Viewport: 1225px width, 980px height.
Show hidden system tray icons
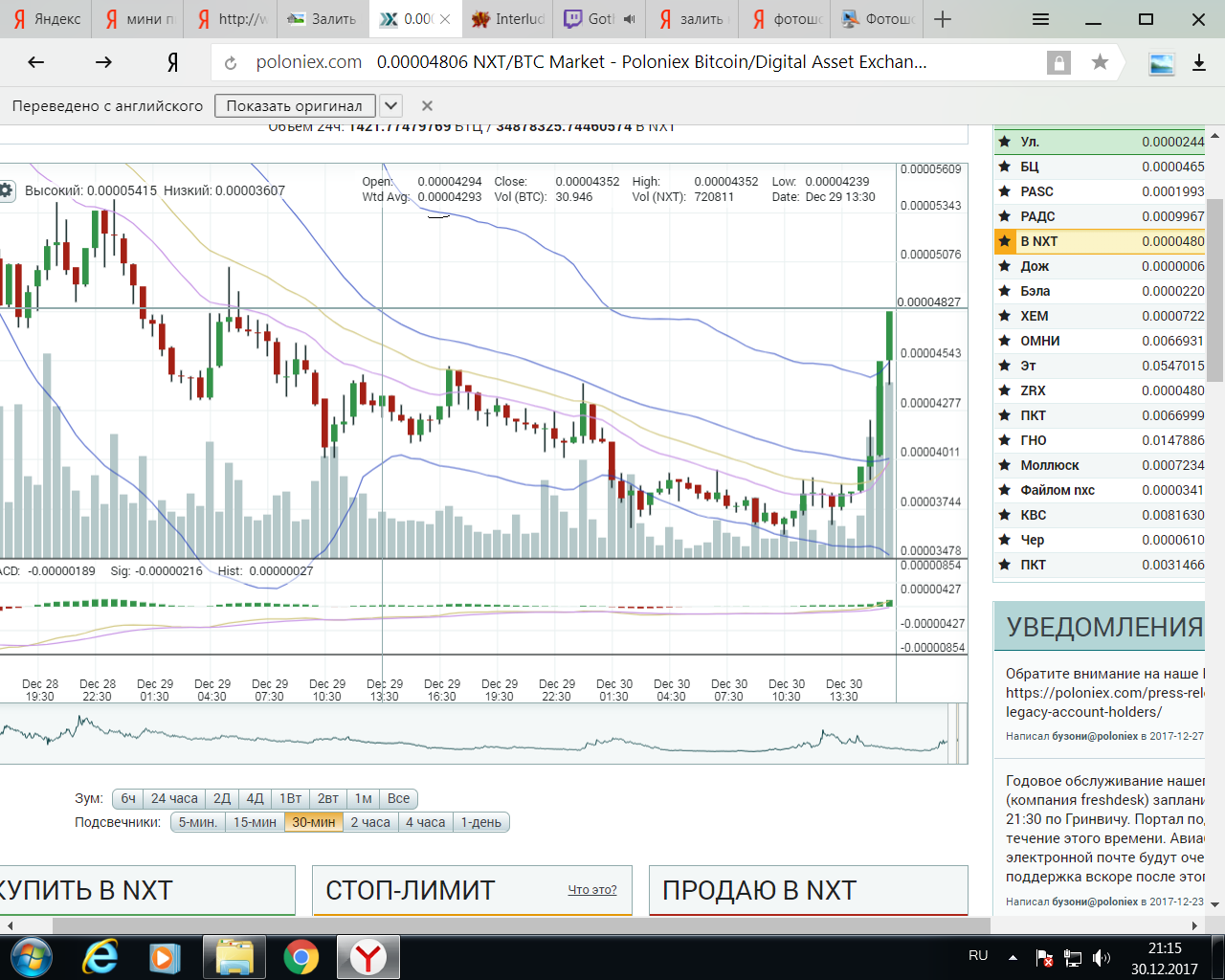click(x=1013, y=957)
